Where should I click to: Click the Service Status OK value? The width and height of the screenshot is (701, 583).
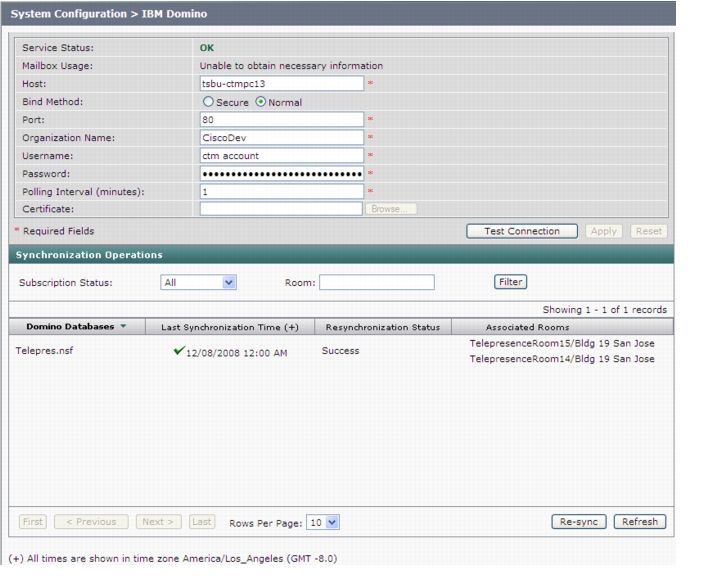coord(207,48)
